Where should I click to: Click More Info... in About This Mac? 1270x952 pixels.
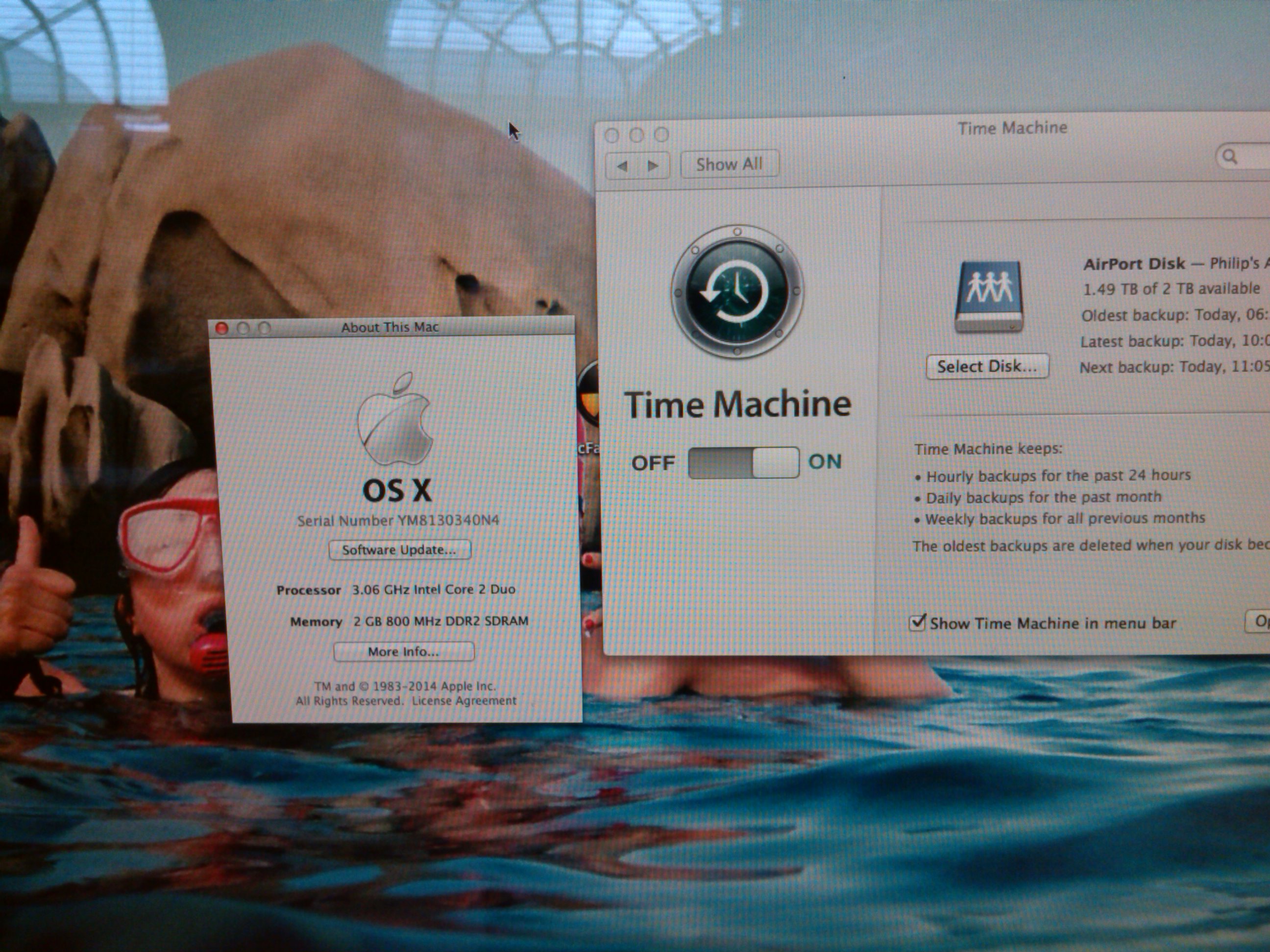tap(404, 652)
